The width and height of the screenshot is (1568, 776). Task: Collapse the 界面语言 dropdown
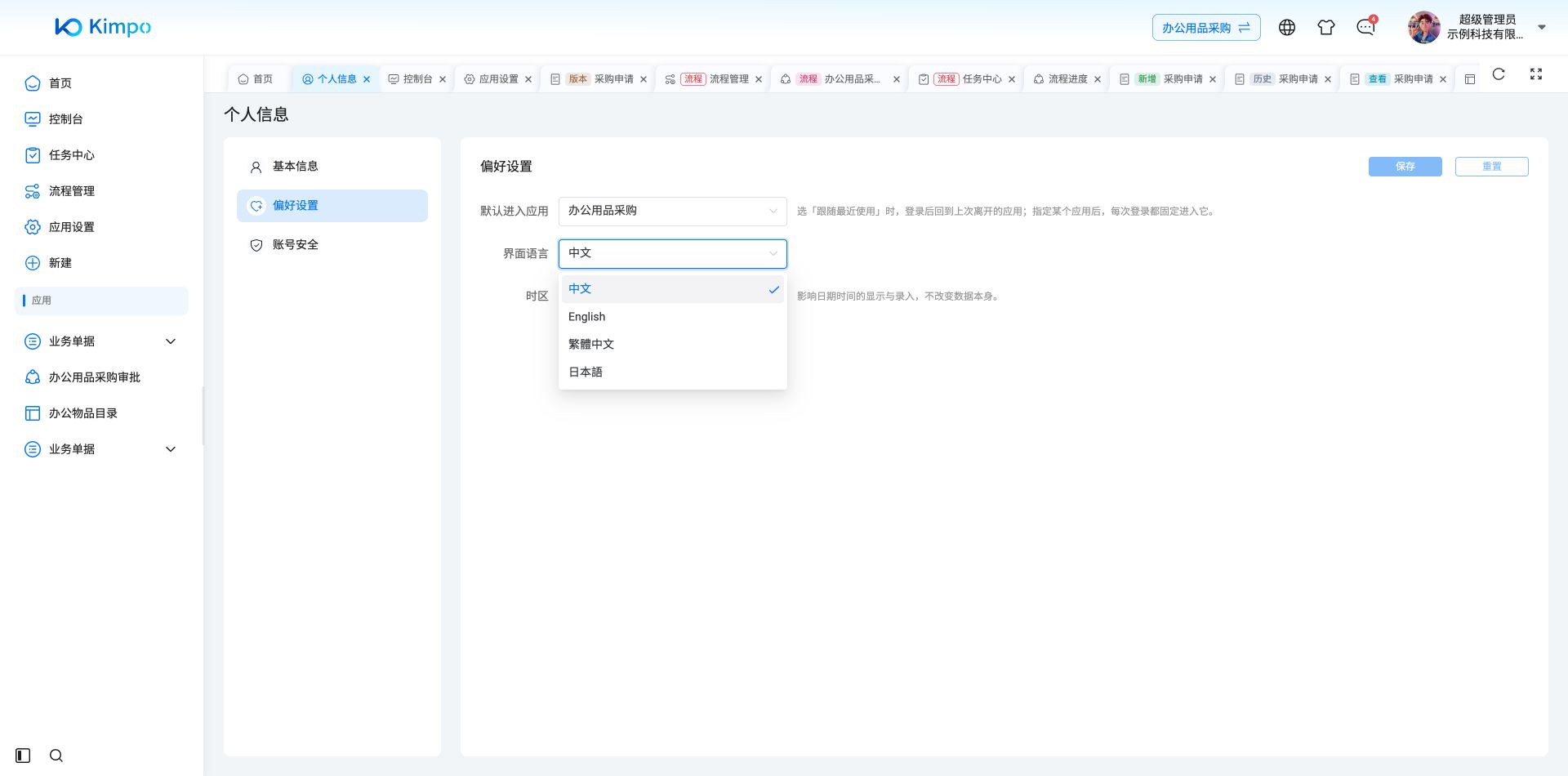point(673,254)
